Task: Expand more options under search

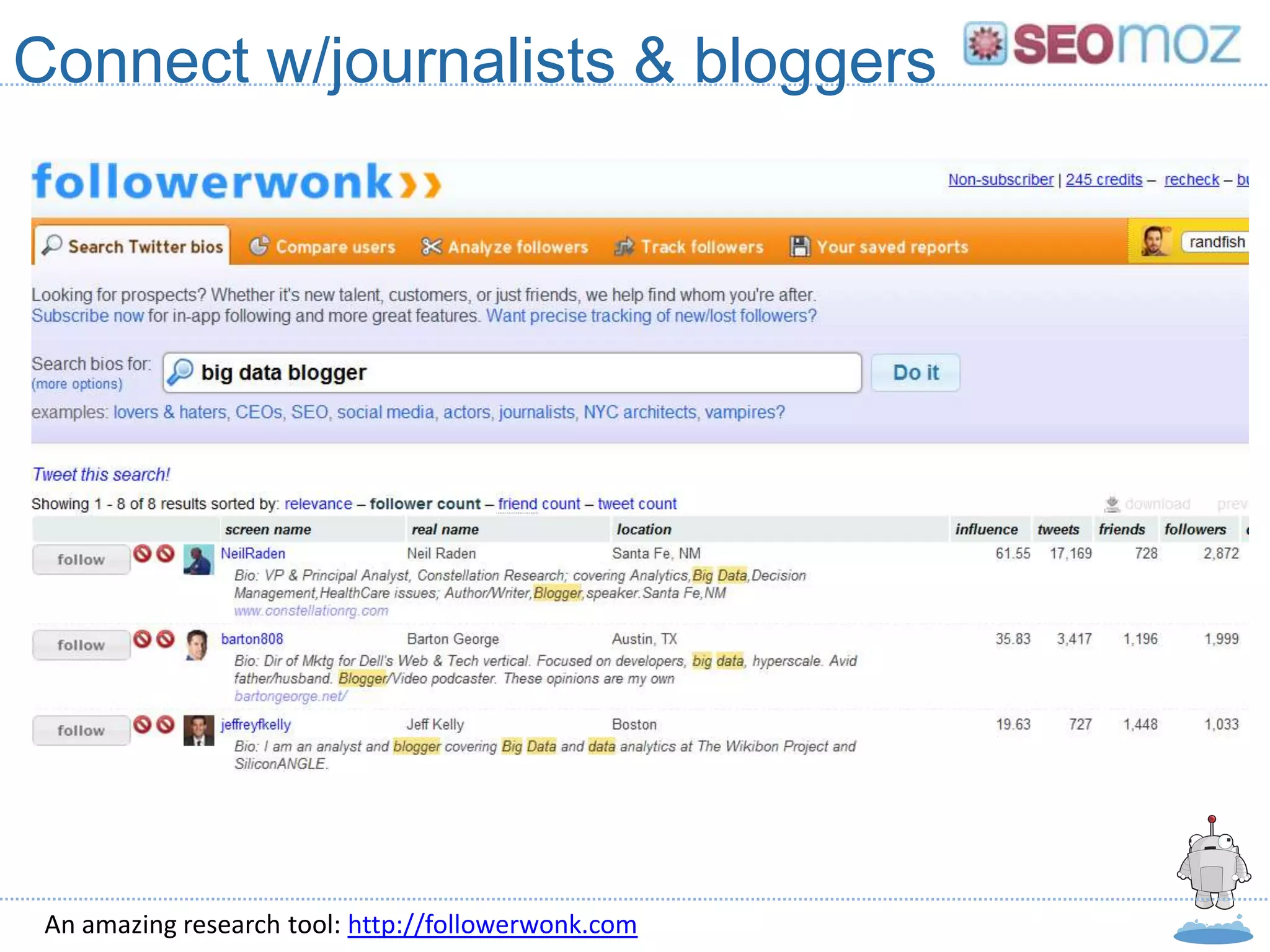Action: click(77, 384)
